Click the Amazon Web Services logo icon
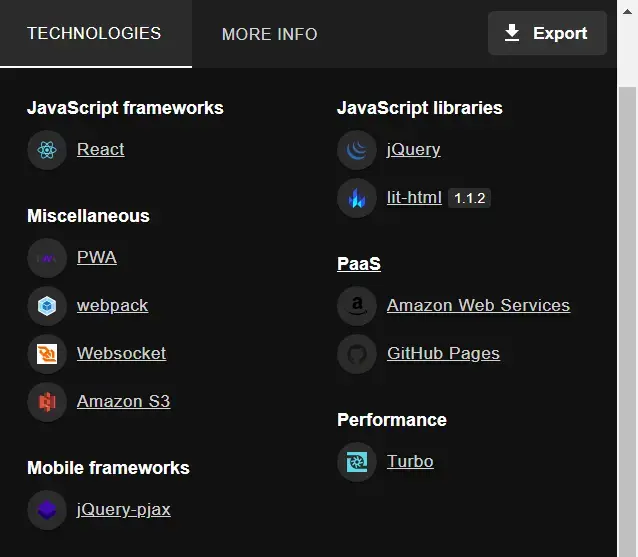 tap(356, 306)
